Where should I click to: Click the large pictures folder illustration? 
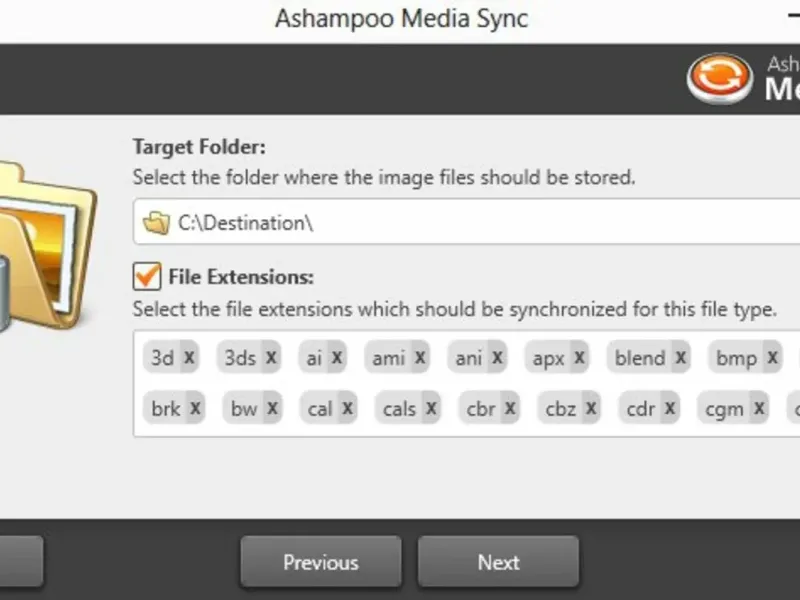[45, 240]
